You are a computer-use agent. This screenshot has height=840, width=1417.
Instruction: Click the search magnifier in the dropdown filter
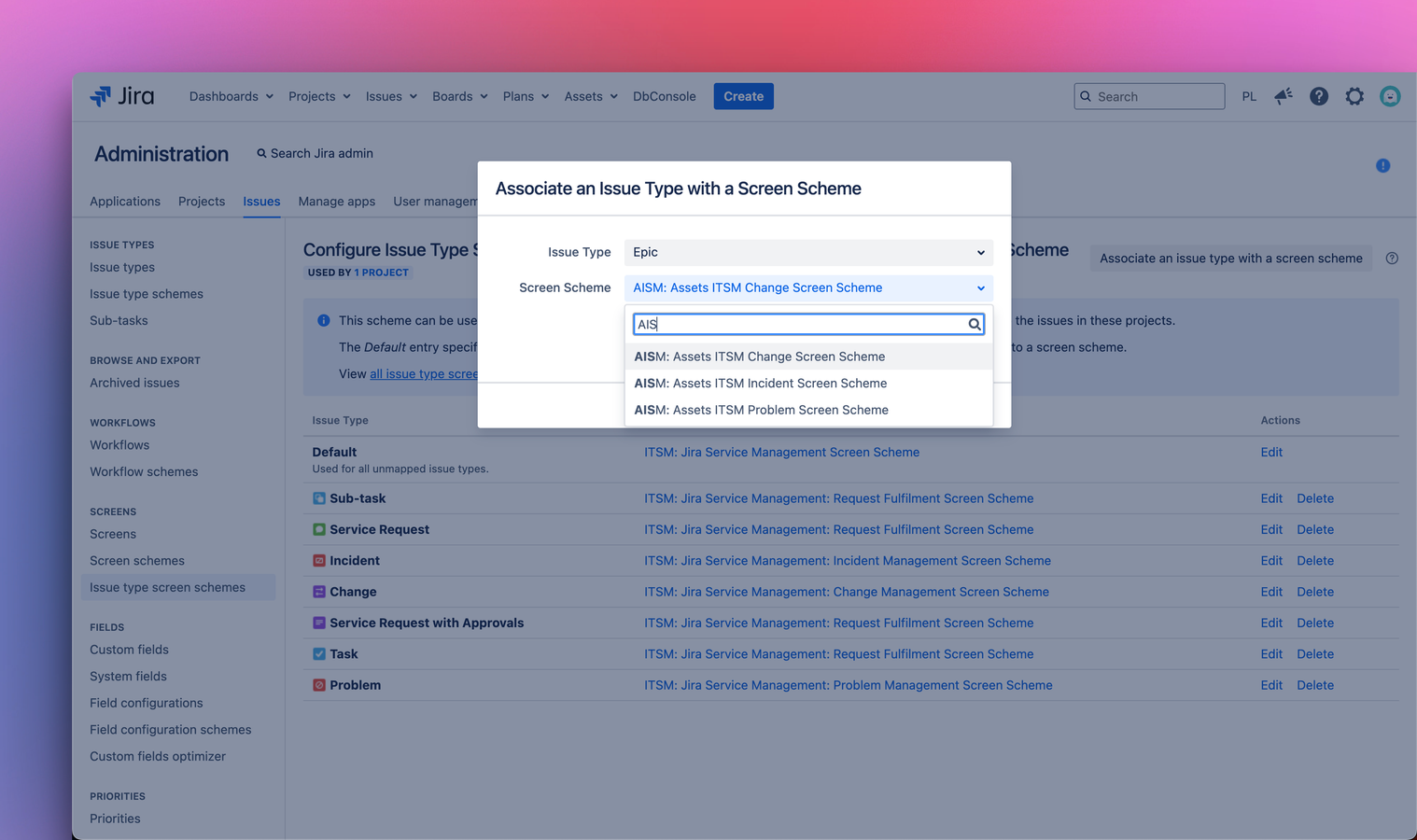[975, 324]
